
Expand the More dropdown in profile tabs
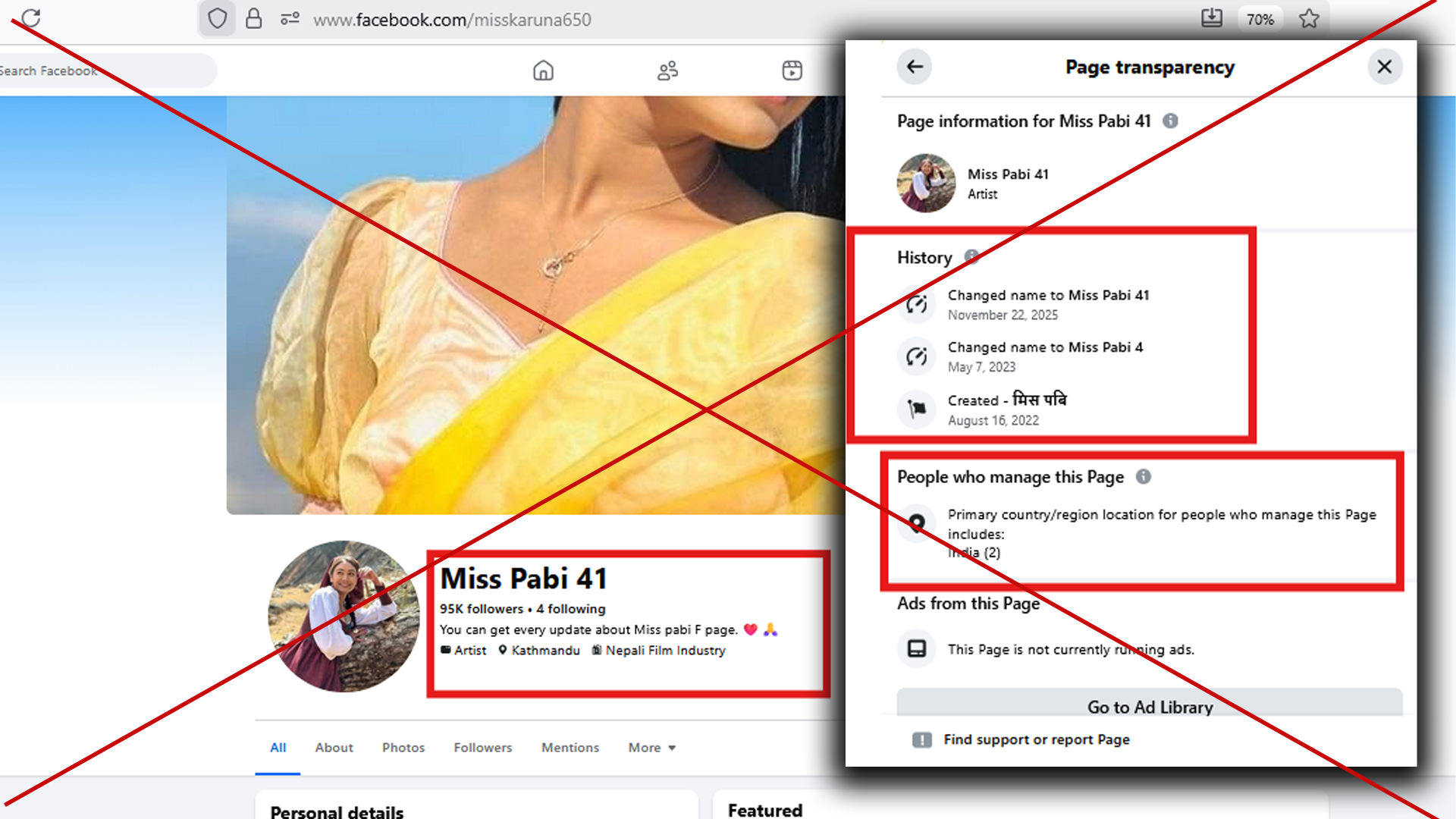tap(651, 748)
